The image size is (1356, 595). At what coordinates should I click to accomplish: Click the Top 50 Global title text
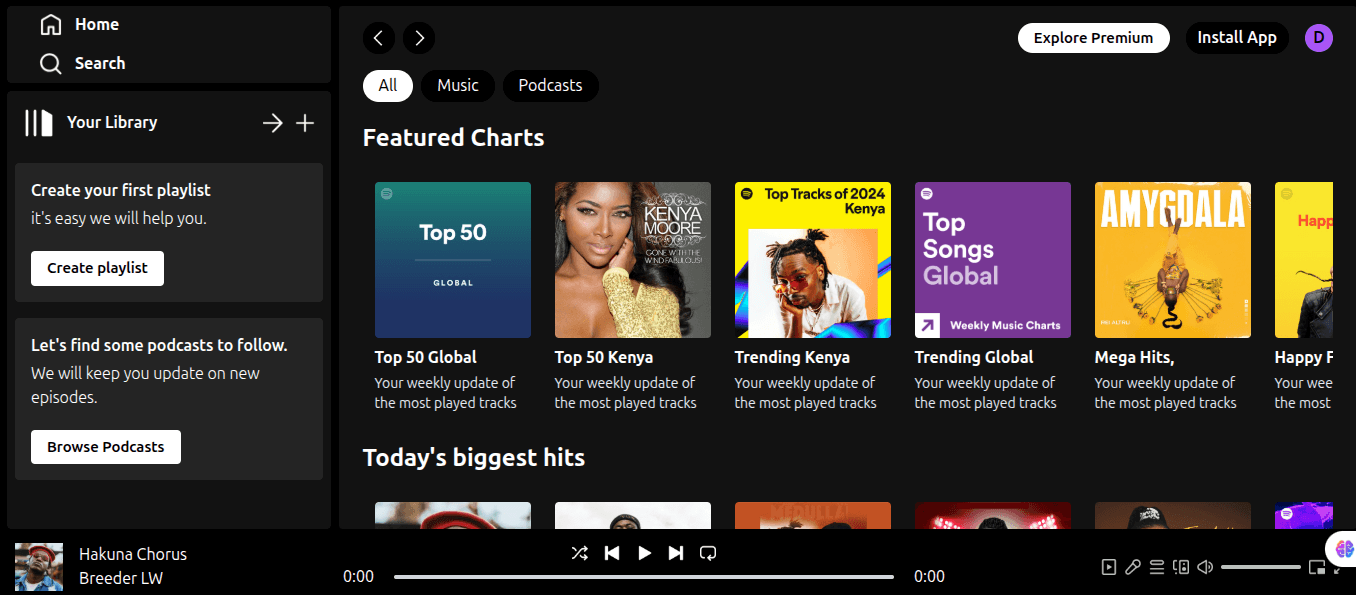(x=426, y=357)
